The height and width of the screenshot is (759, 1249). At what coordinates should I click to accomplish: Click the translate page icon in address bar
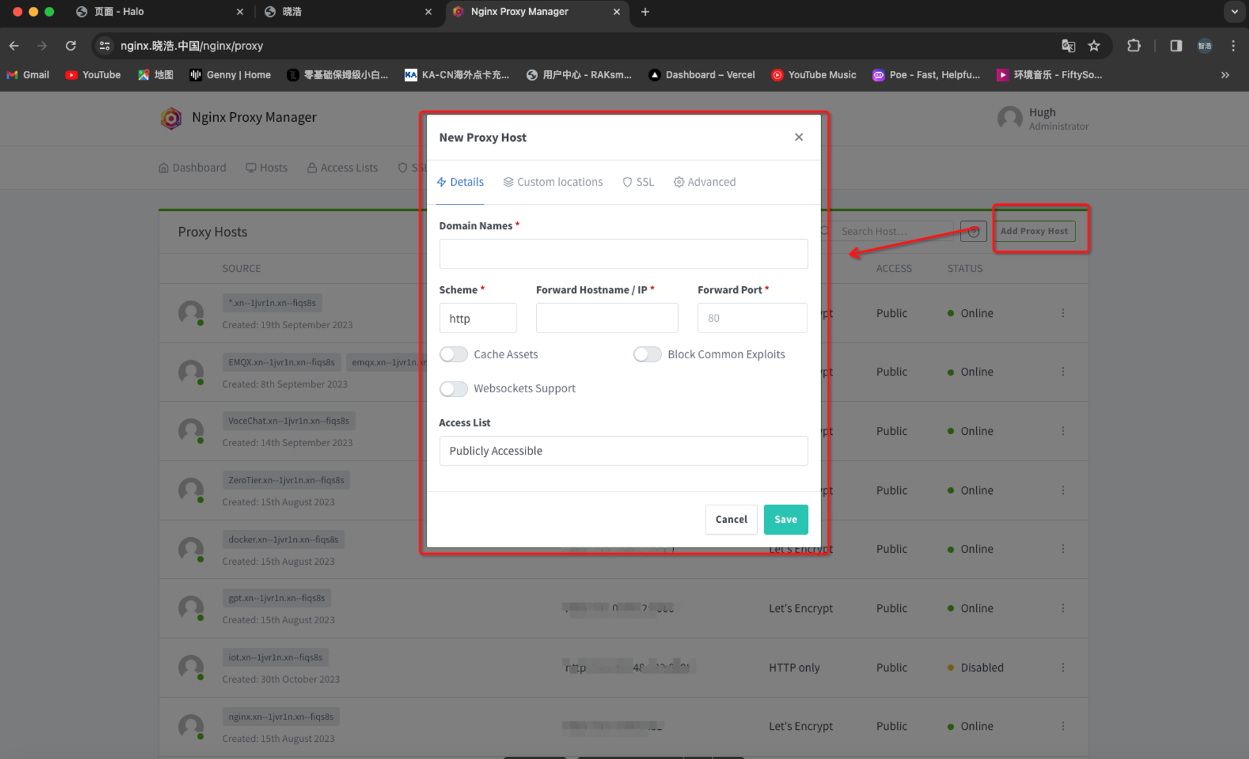[1068, 46]
